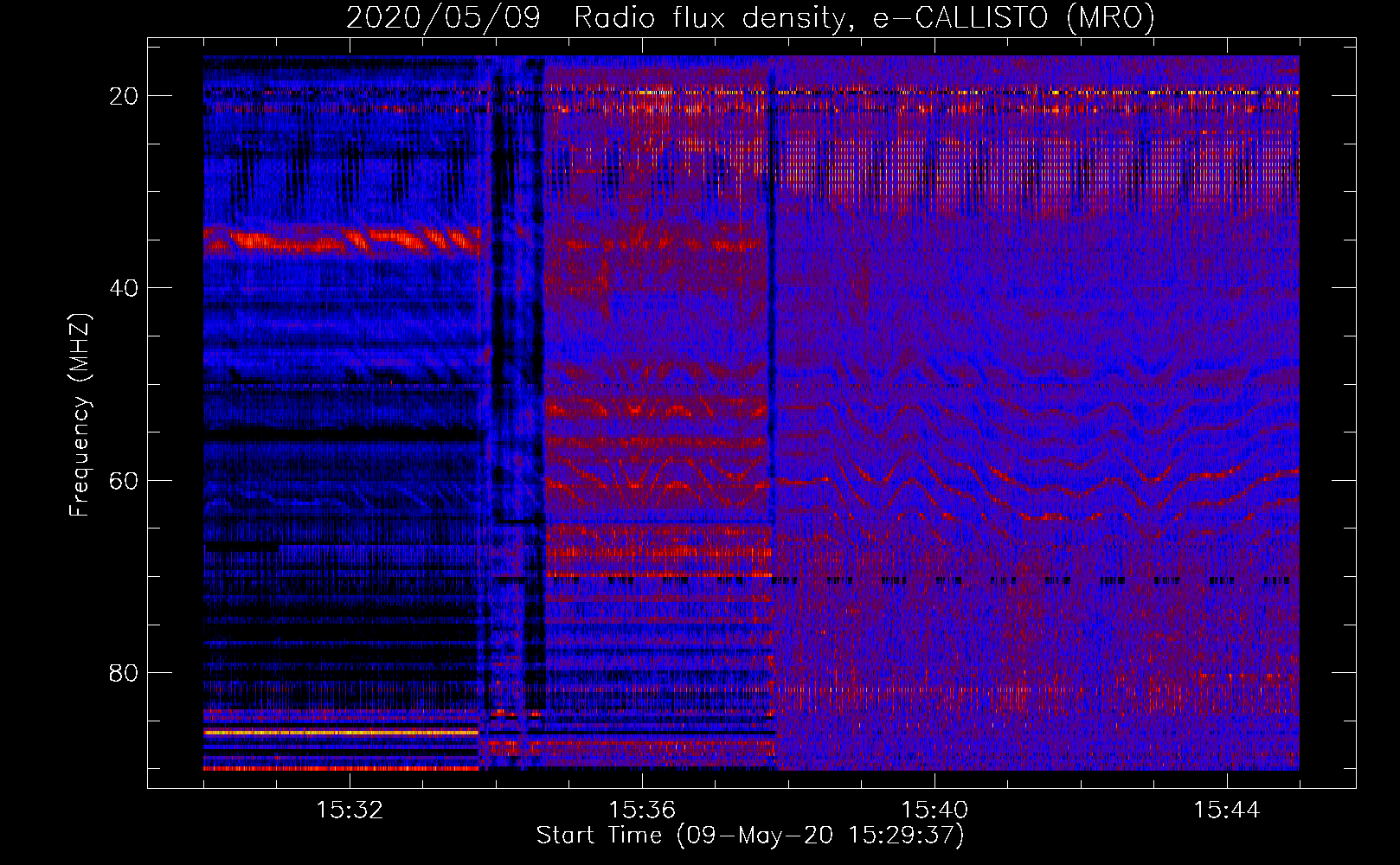Click the 20 frequency tick label
1400x865 pixels.
point(124,96)
